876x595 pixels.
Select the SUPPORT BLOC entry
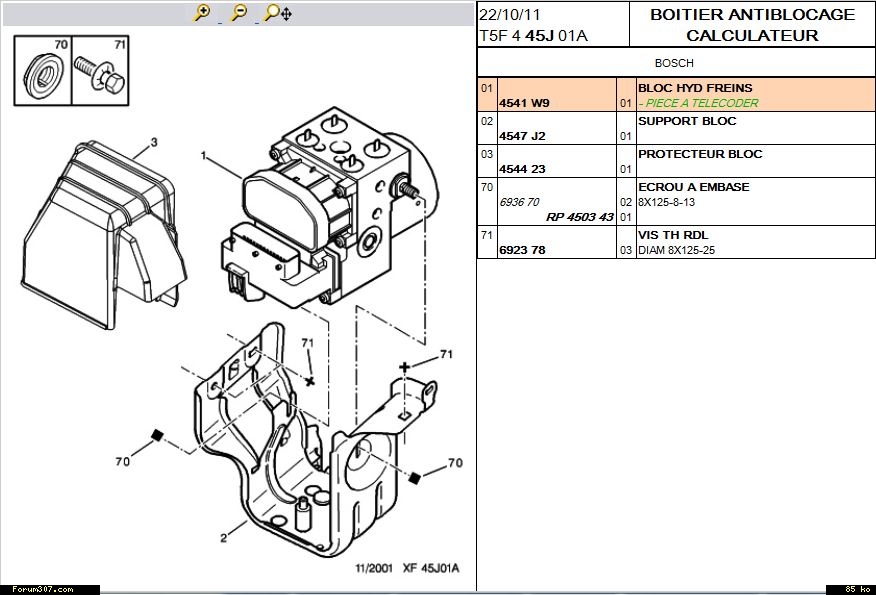(686, 121)
